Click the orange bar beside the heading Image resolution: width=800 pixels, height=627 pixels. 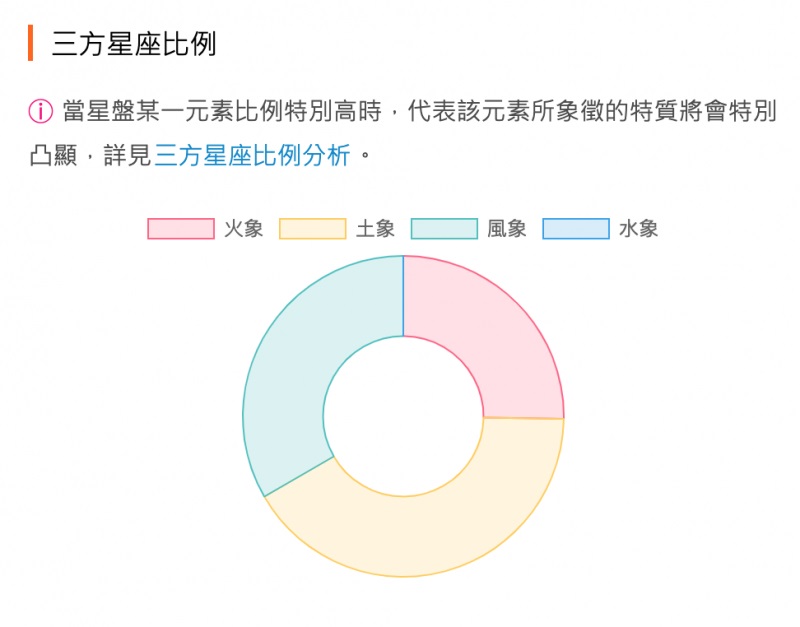click(x=31, y=43)
